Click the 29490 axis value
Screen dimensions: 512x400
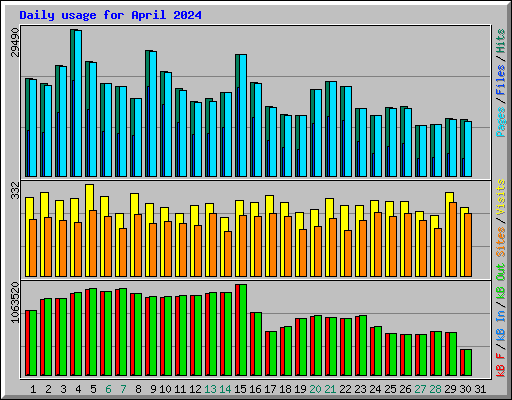(15, 42)
